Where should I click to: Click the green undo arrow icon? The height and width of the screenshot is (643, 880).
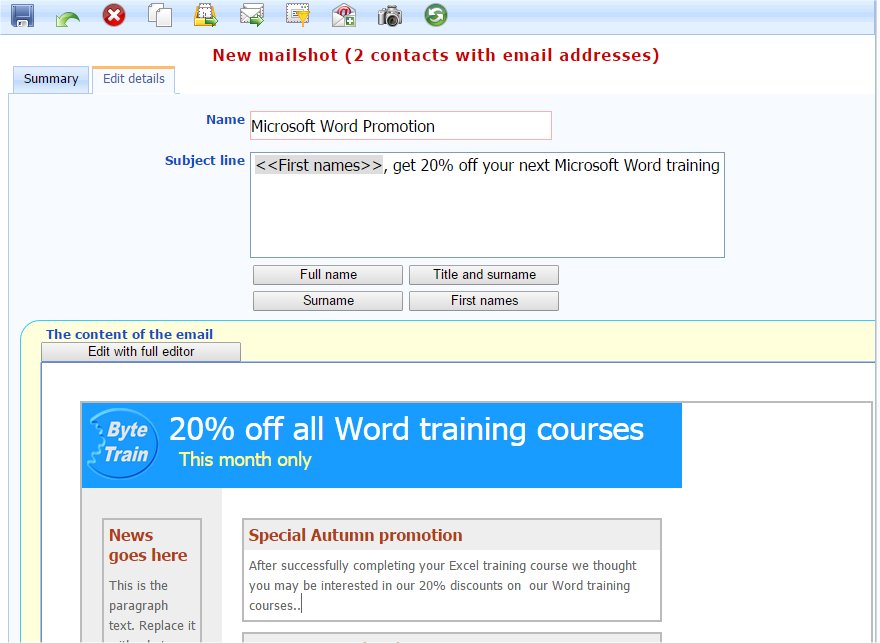pyautogui.click(x=68, y=19)
